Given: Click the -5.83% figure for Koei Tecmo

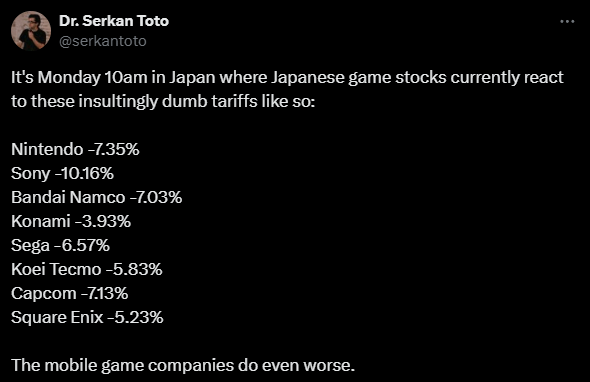Looking at the screenshot, I should click(x=134, y=269).
